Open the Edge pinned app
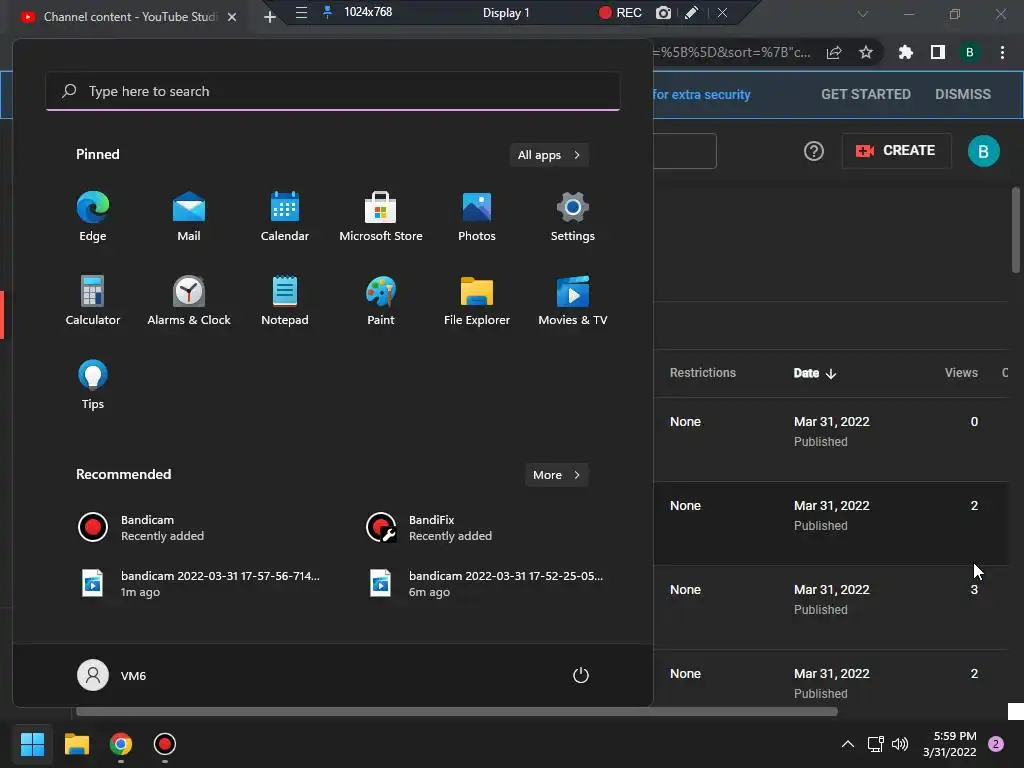Screen dimensions: 1024x768 tap(93, 217)
